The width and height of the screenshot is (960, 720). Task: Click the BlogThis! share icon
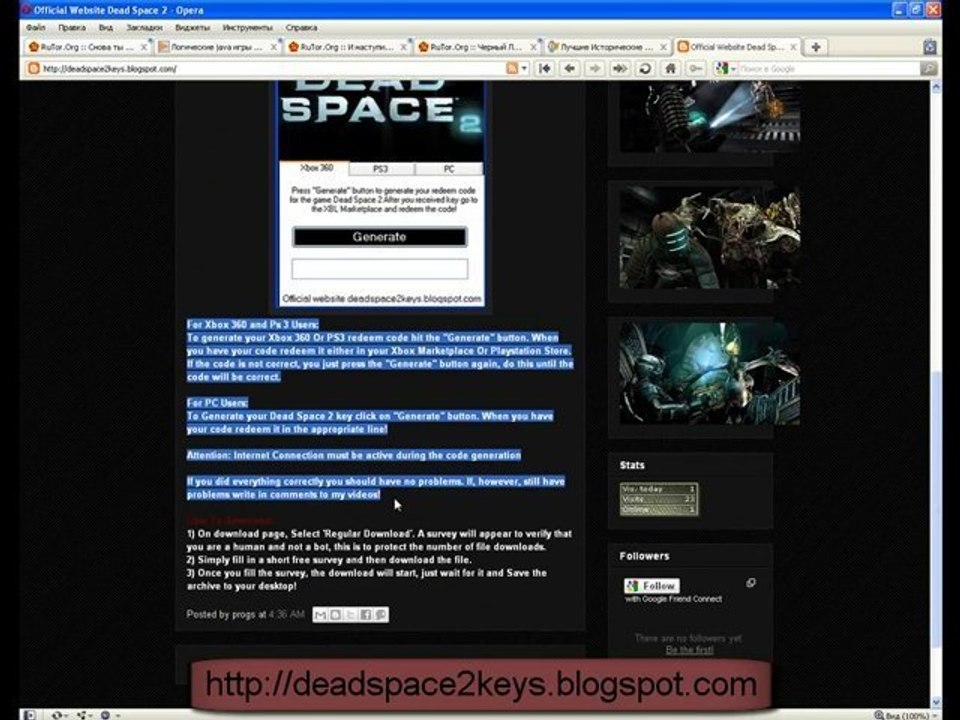(x=336, y=615)
